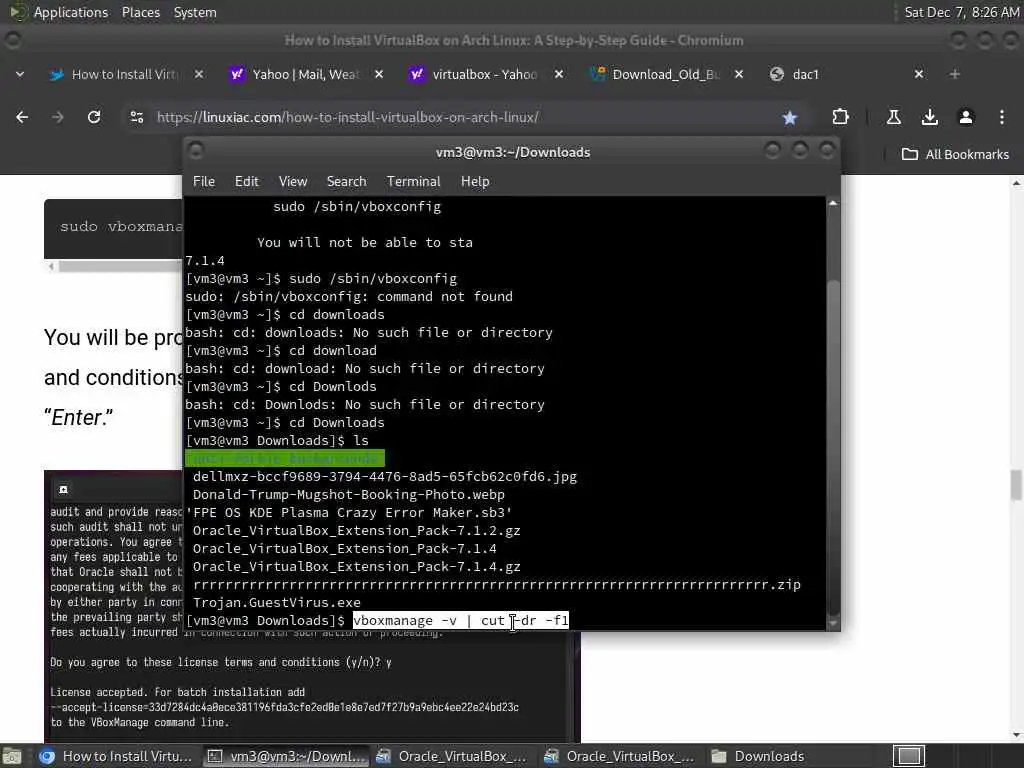The image size is (1024, 768).
Task: Close the Yahoo Mail tab
Action: coord(379,74)
